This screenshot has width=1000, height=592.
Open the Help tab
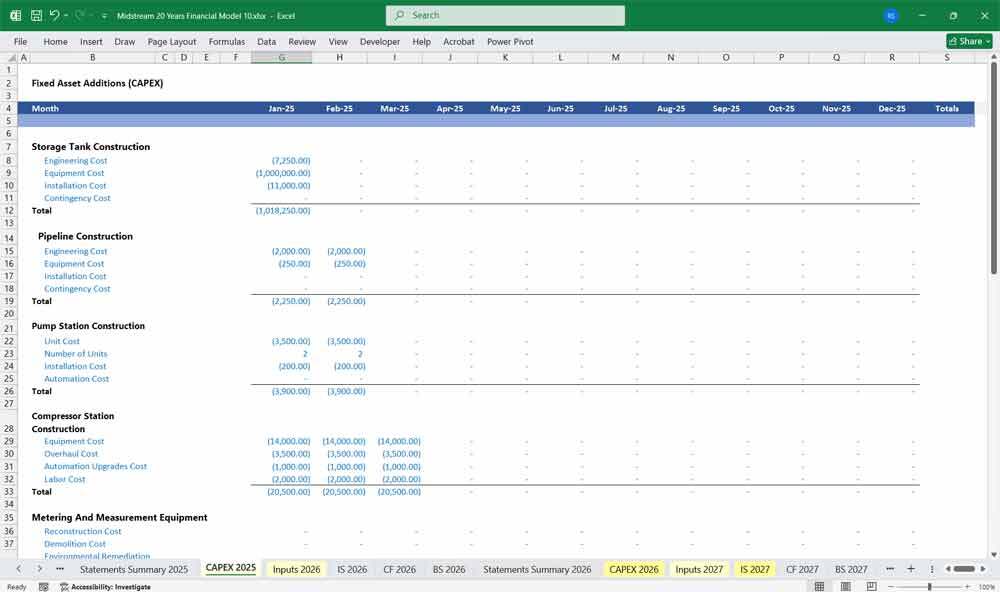(x=422, y=41)
